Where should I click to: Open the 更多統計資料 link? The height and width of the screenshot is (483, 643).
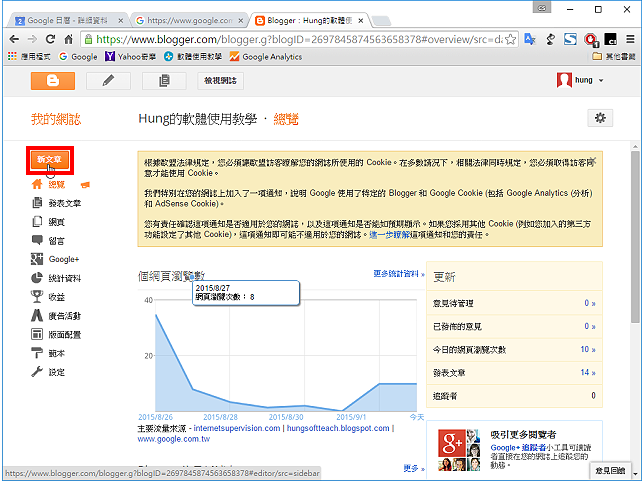(x=399, y=273)
